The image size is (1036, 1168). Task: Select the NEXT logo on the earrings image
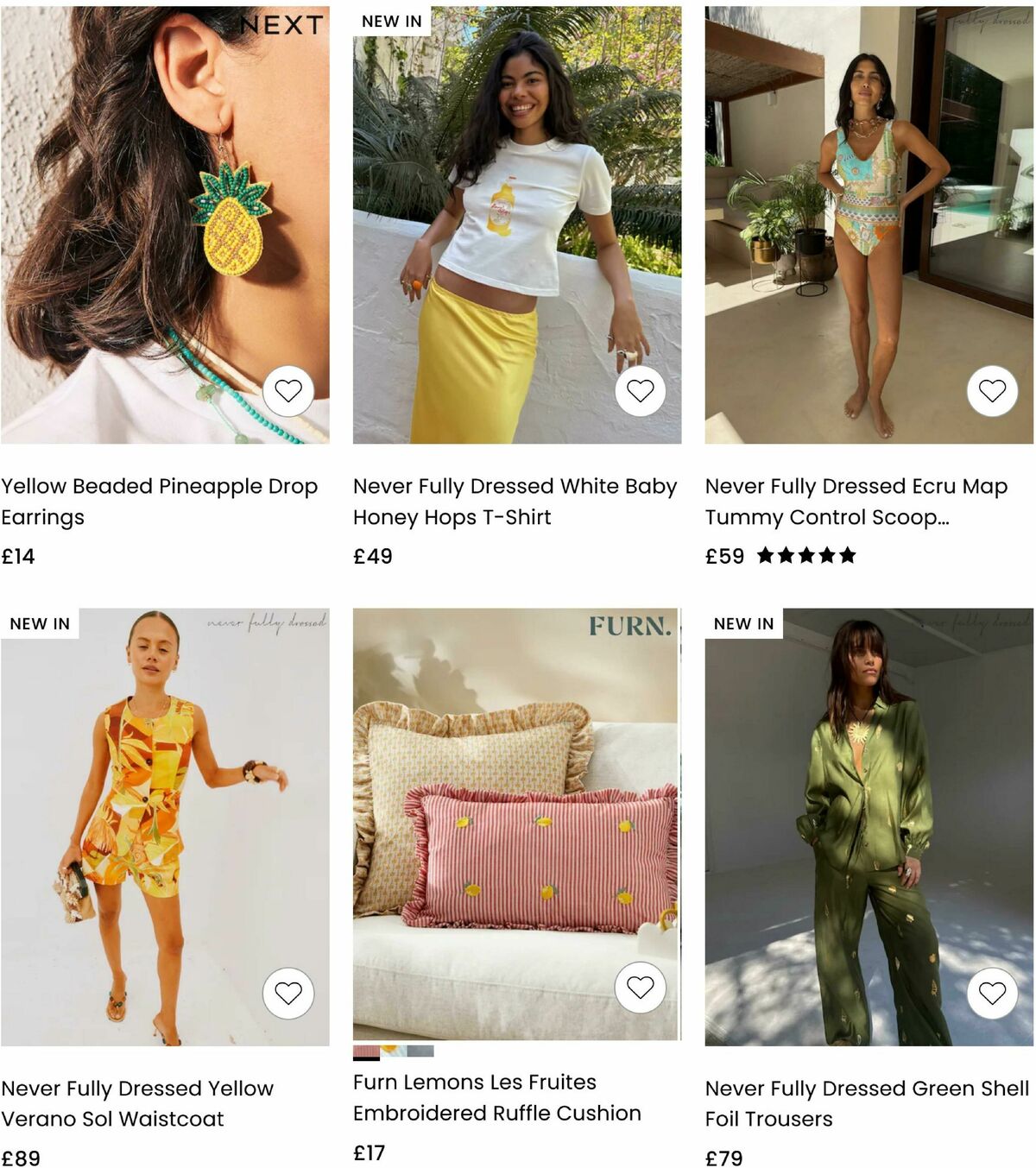click(281, 26)
